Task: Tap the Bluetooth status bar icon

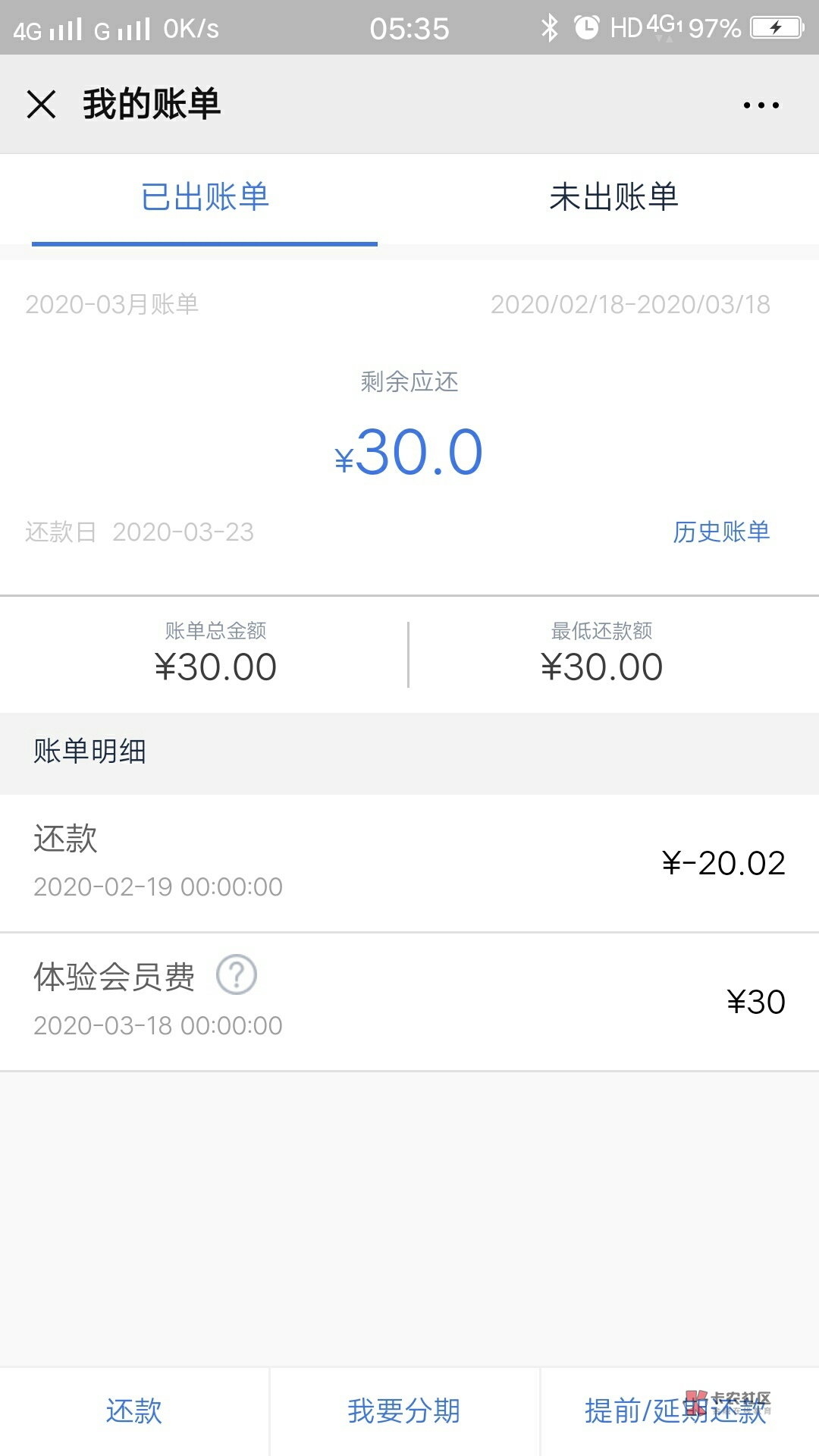Action: click(549, 28)
